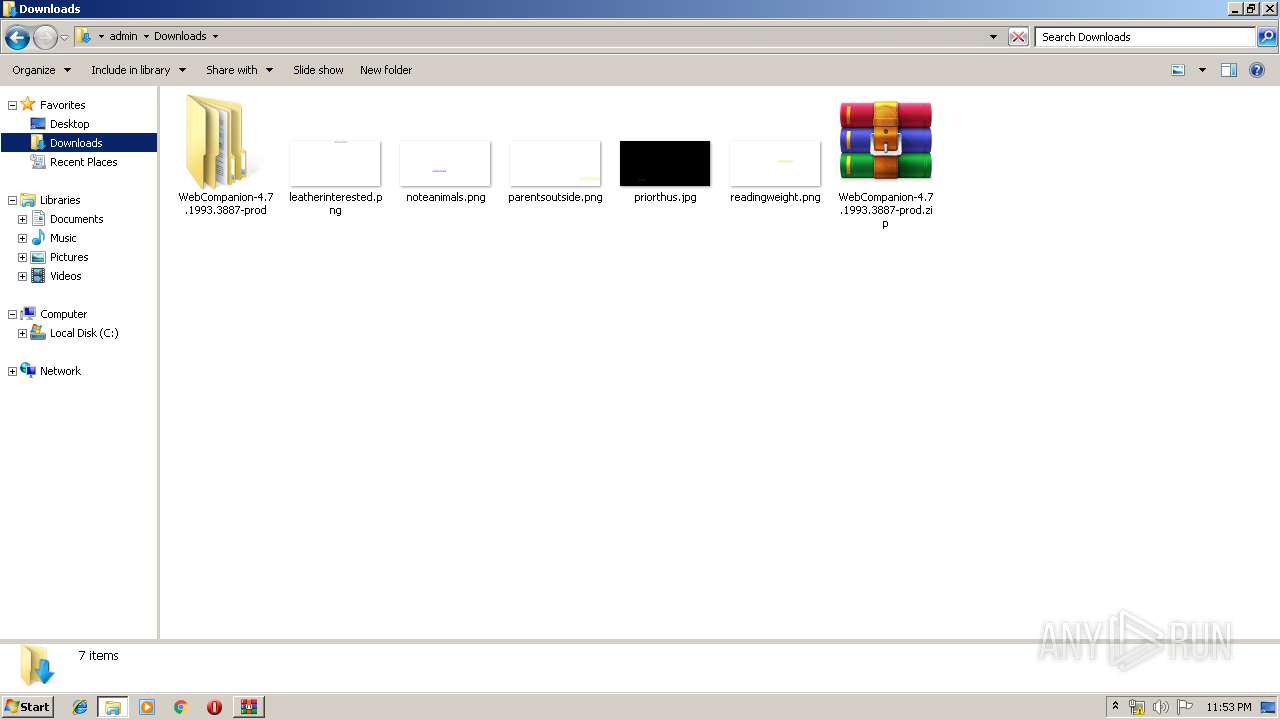Select Computer in navigation pane
Viewport: 1280px width, 720px height.
tap(63, 314)
